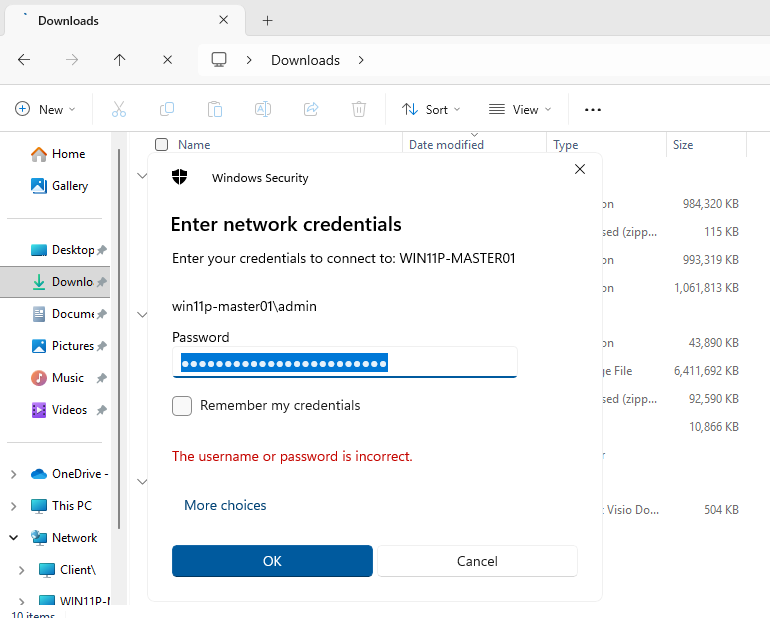Click the Copy icon in toolbar
Screen dimensions: 770x618
point(167,110)
